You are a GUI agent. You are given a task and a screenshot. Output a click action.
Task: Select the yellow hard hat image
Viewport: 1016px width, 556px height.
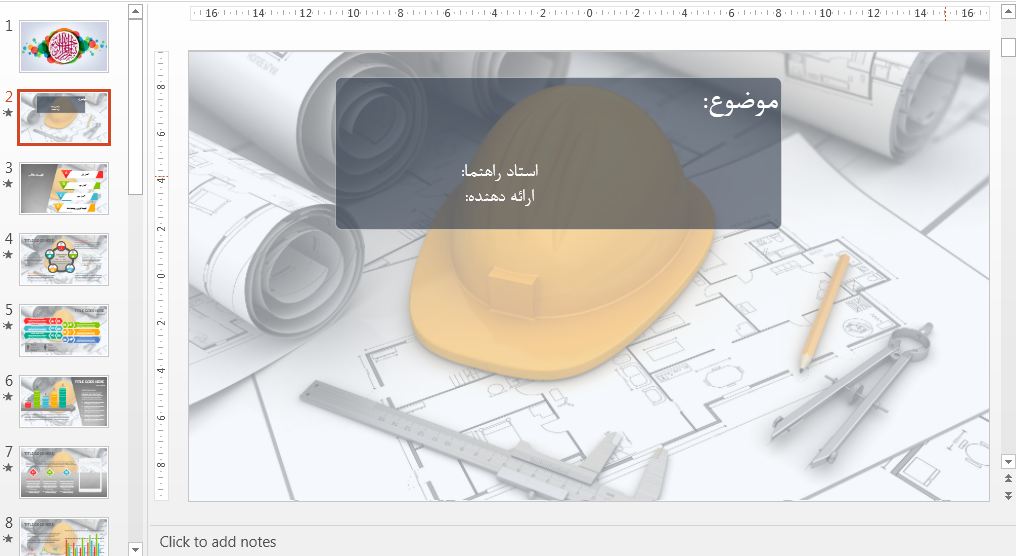[560, 300]
